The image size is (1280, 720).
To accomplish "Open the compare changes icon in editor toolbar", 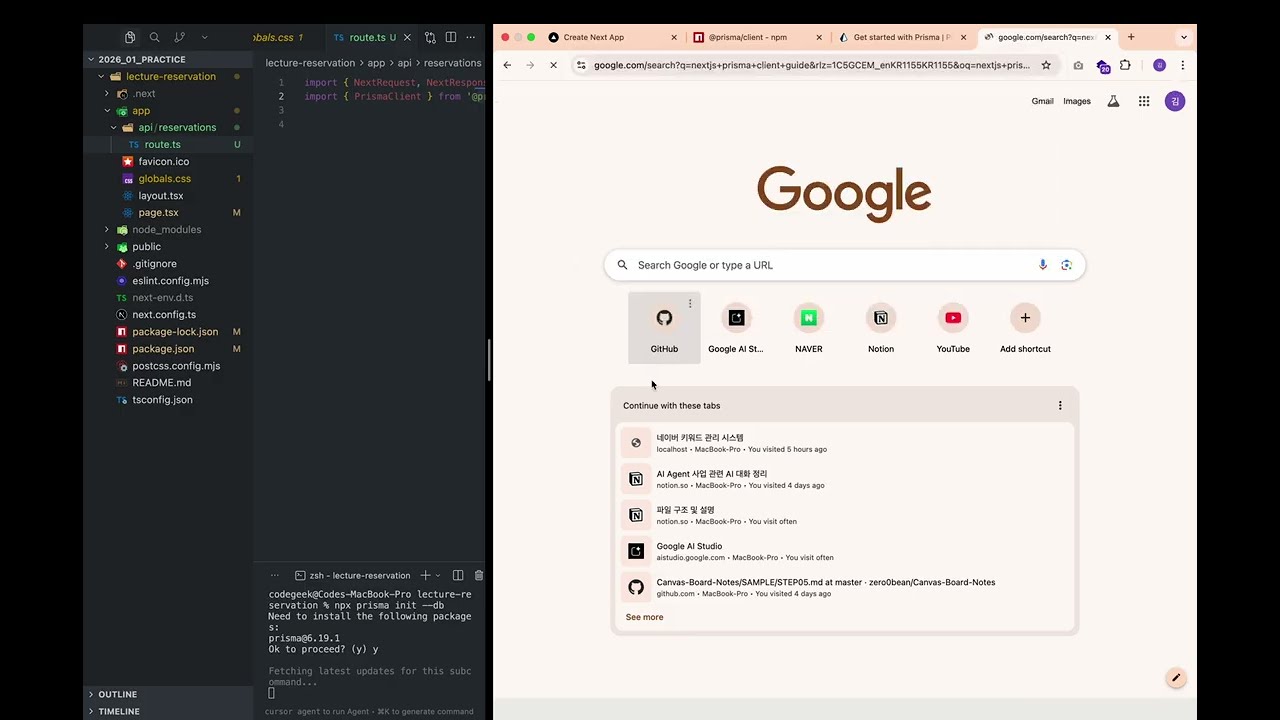I will [x=430, y=37].
